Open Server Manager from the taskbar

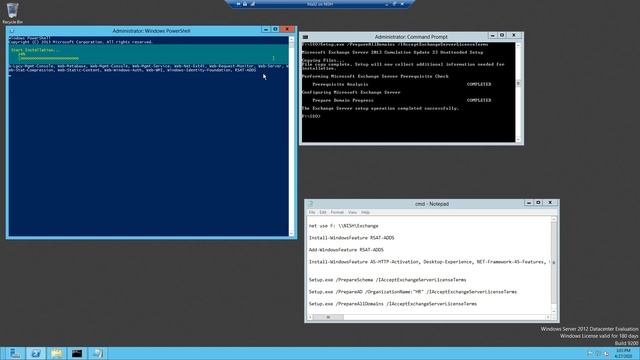click(x=15, y=353)
